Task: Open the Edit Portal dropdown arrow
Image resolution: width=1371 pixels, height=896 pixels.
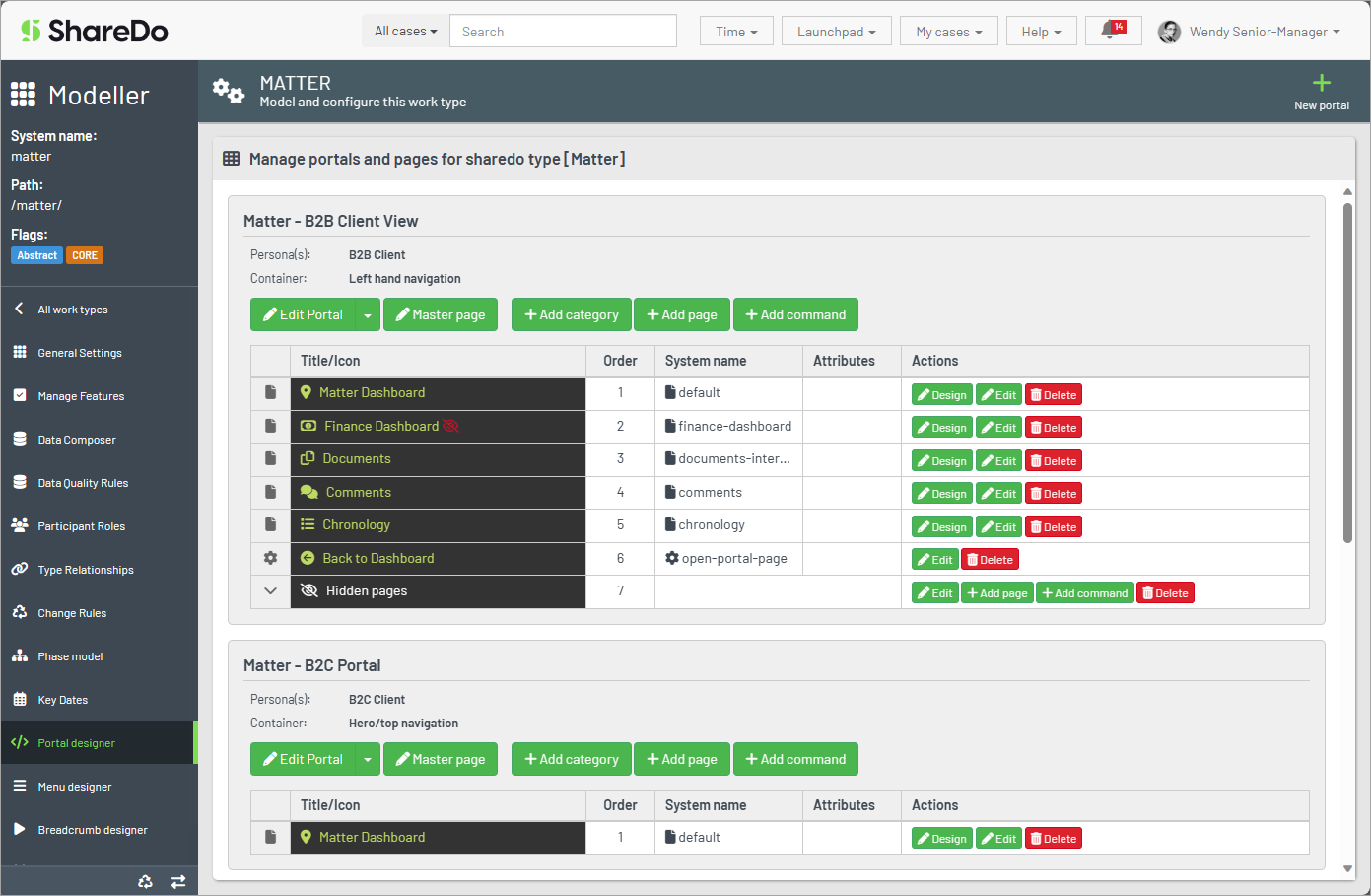Action: point(369,313)
